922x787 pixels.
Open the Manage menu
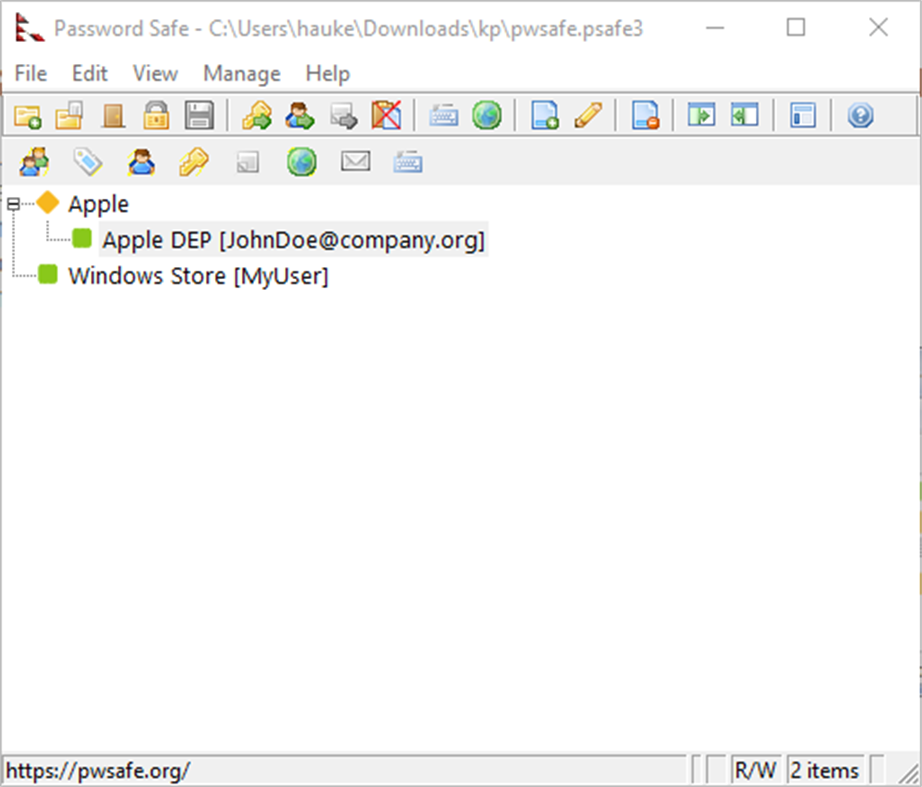(240, 73)
